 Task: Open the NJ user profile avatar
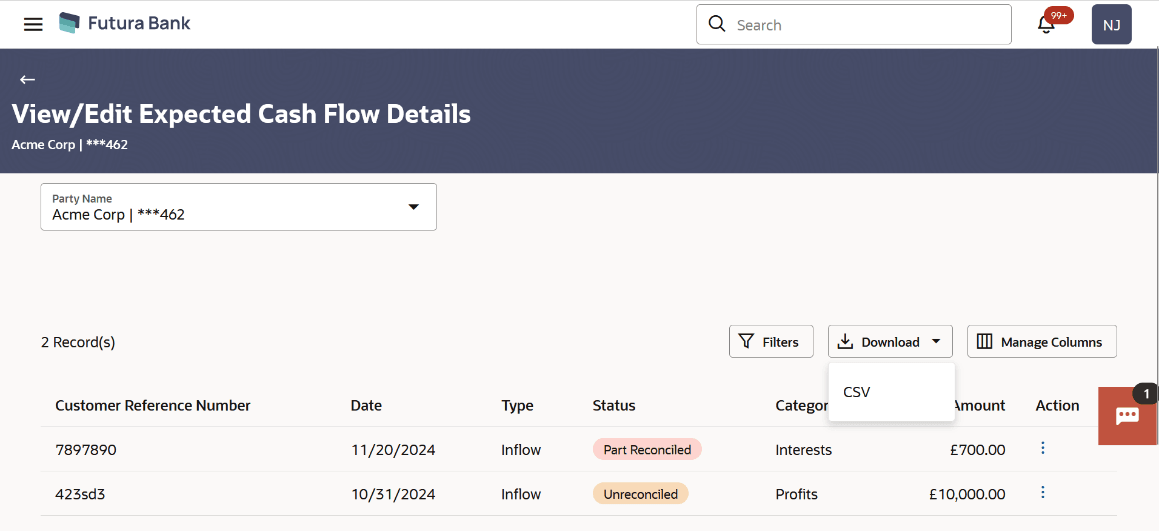pos(1111,25)
